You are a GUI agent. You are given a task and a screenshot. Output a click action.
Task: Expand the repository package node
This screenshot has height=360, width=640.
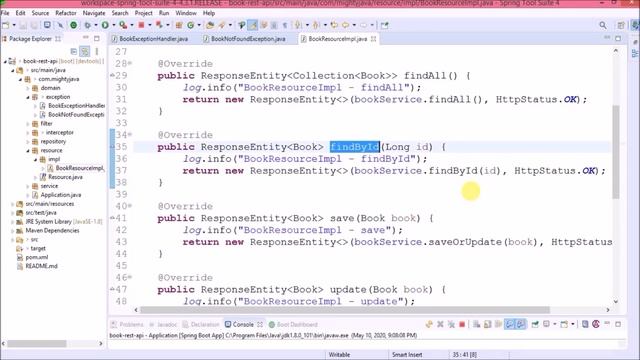(x=28, y=142)
